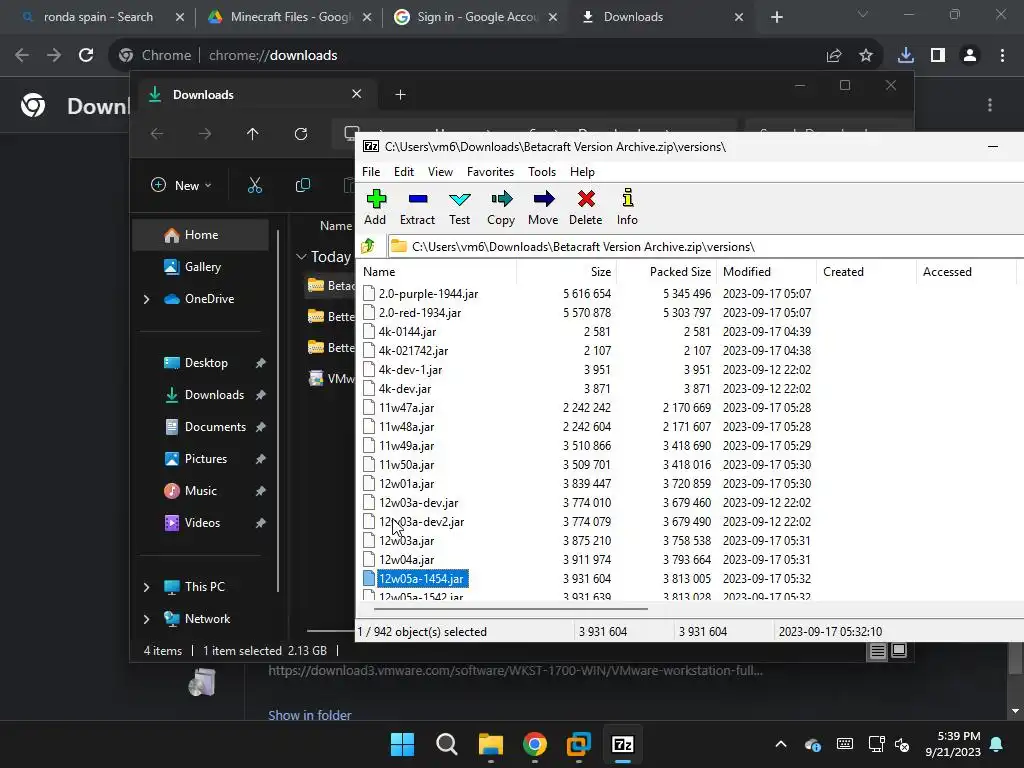Select 4k-0144.jar file

click(x=407, y=332)
